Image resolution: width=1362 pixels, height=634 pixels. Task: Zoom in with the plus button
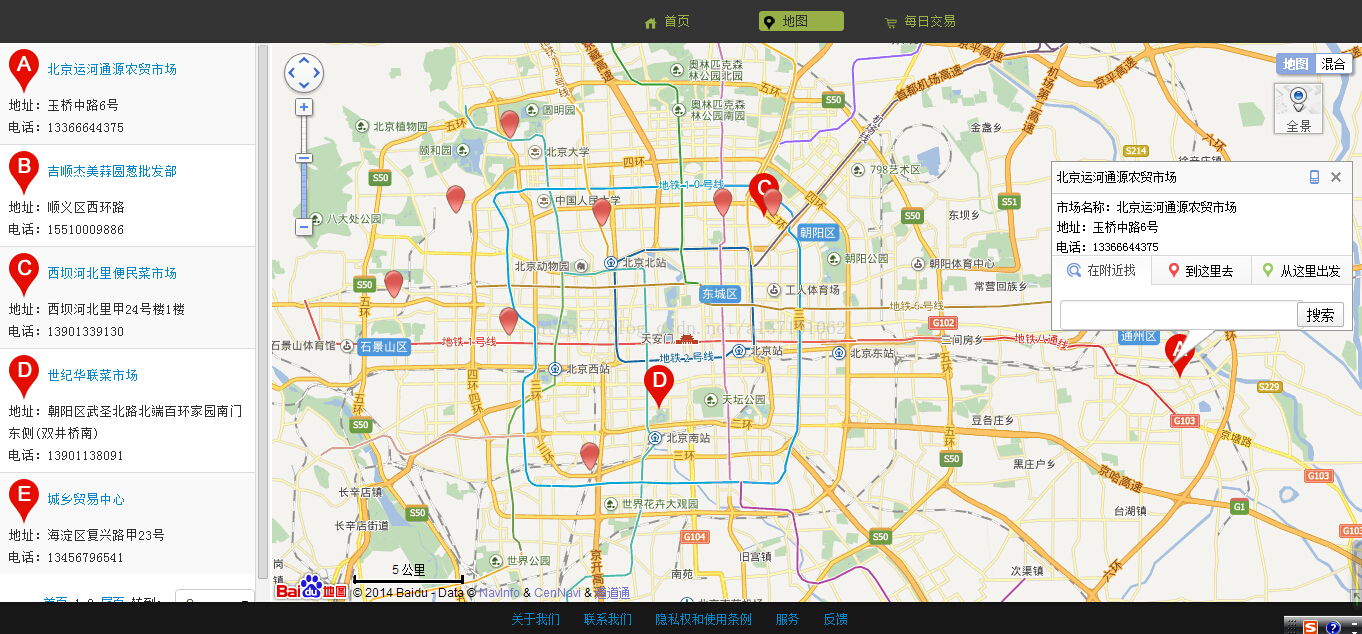pyautogui.click(x=304, y=107)
